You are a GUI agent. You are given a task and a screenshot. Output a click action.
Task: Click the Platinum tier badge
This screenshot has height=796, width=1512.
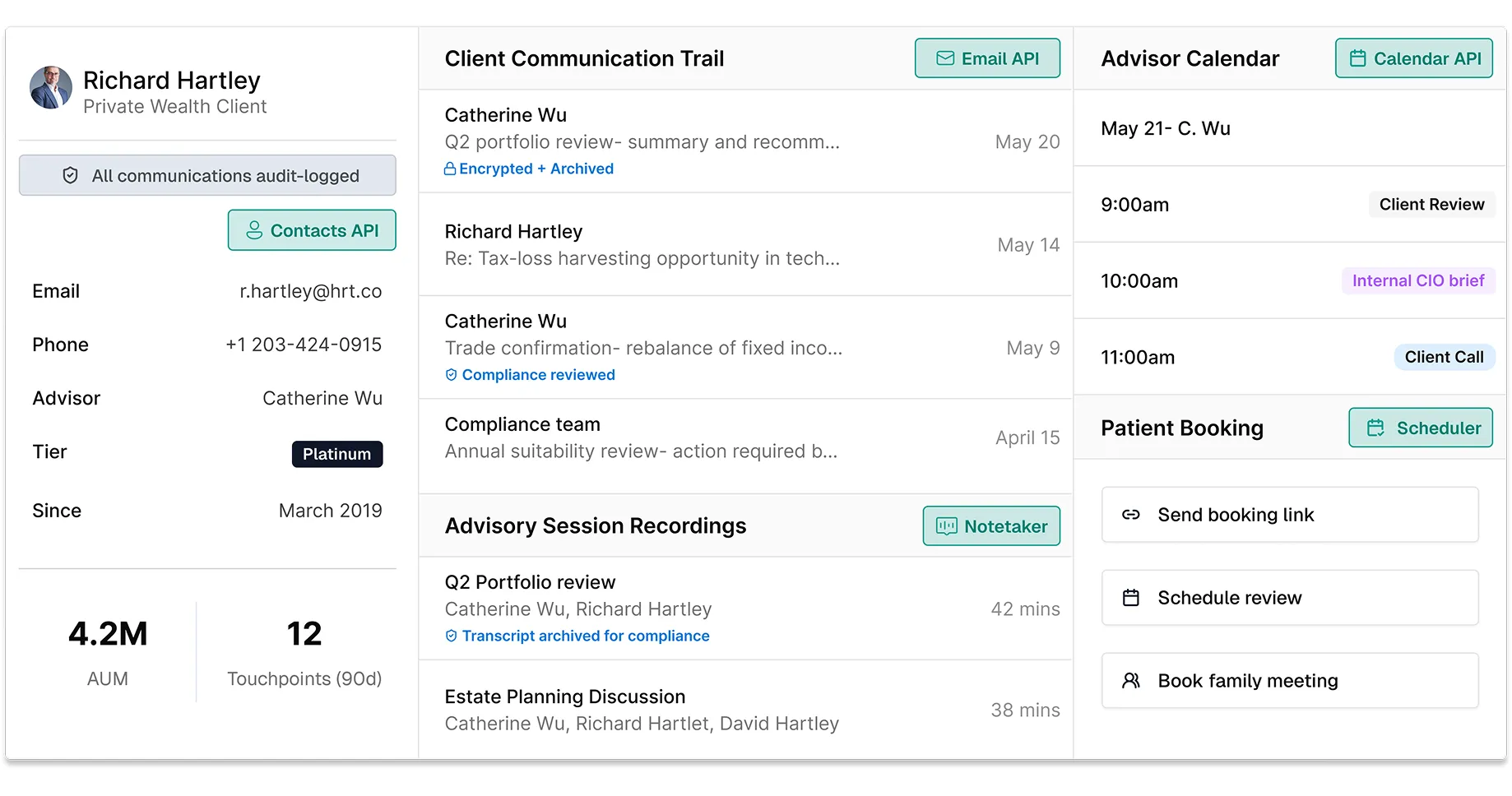[337, 454]
